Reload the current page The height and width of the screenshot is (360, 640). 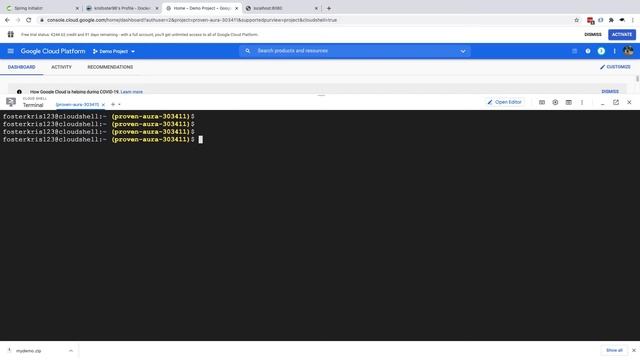[29, 20]
